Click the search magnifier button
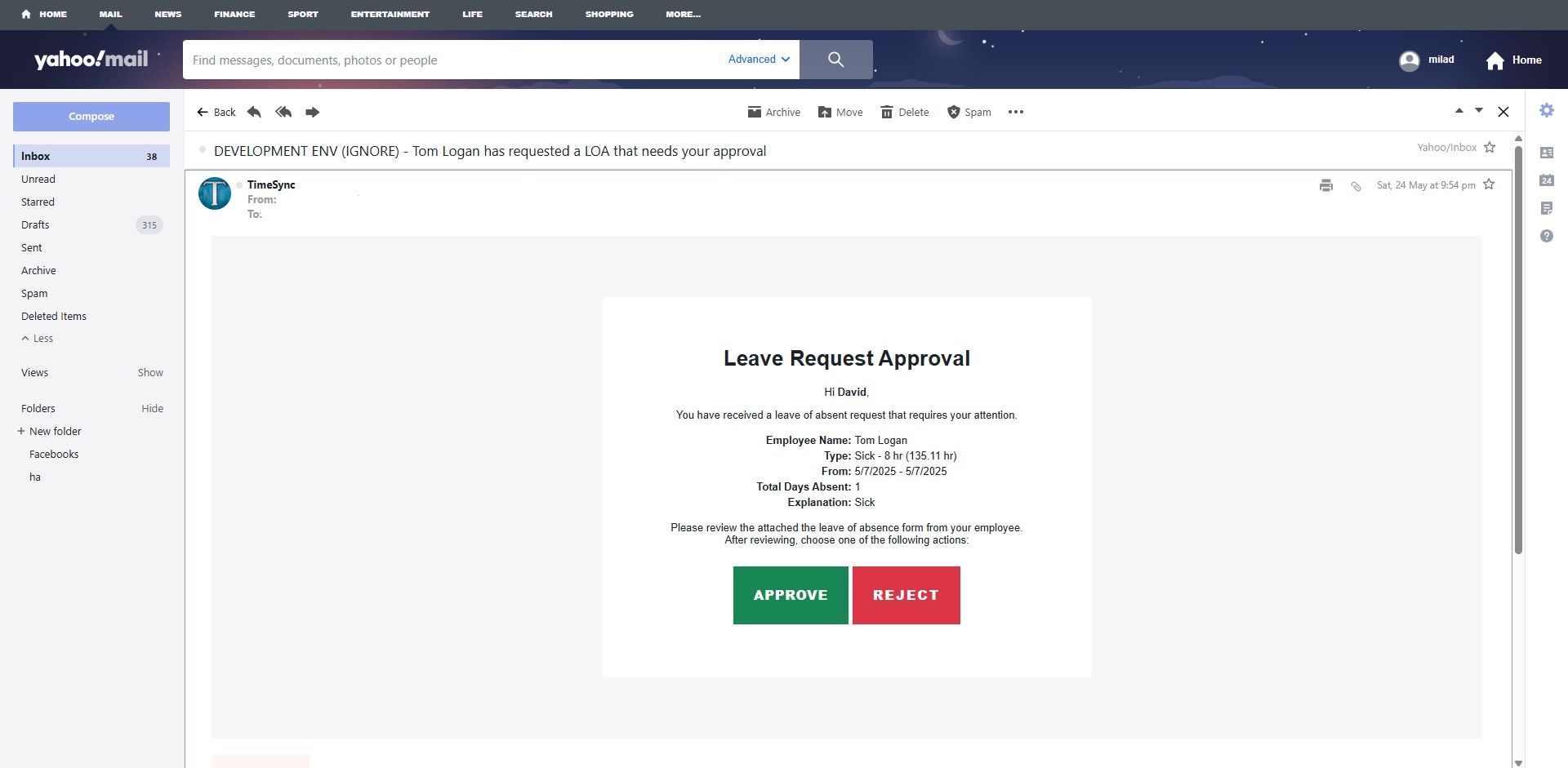The image size is (1568, 768). [x=836, y=60]
